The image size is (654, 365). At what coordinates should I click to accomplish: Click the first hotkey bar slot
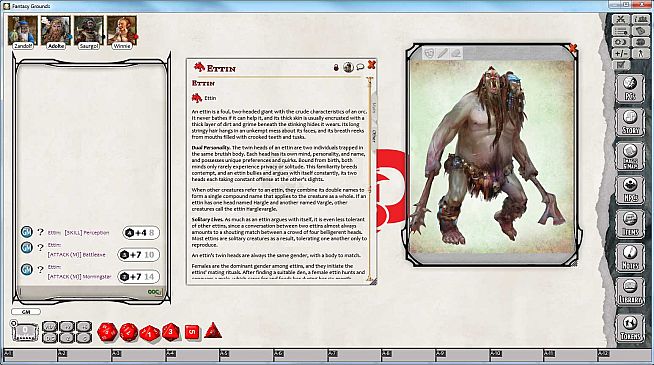point(30,355)
